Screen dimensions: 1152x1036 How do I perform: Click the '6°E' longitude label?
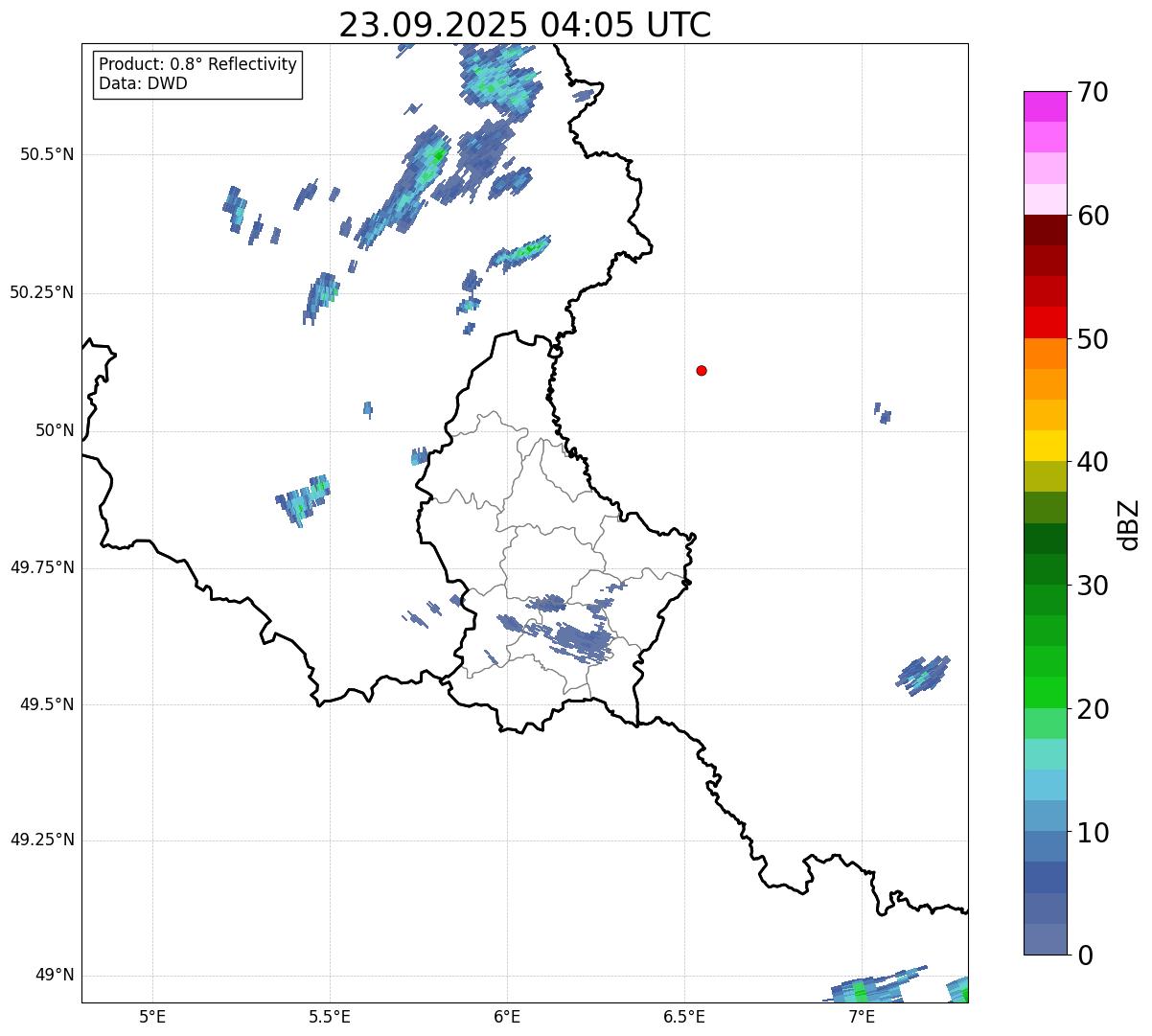click(507, 1017)
